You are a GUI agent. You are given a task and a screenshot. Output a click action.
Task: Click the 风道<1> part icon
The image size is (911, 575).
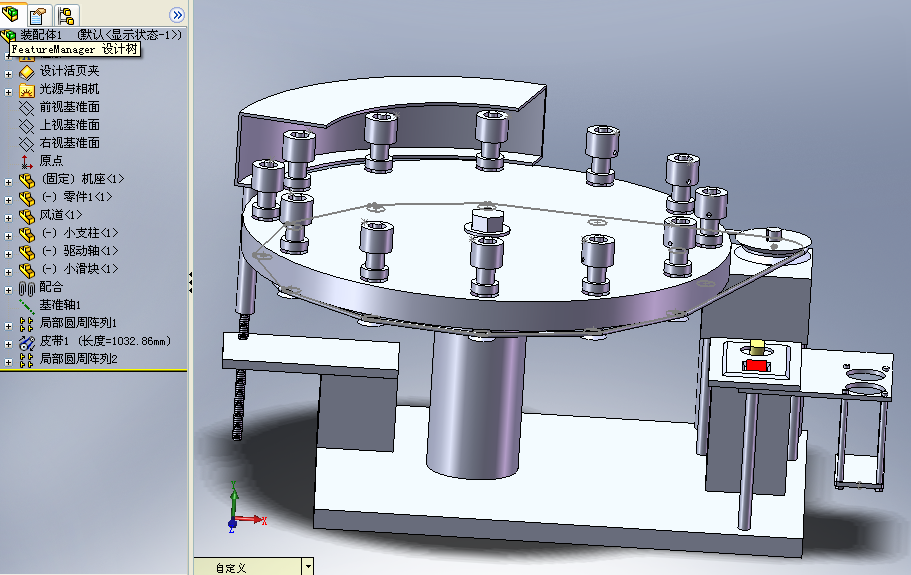(x=27, y=216)
